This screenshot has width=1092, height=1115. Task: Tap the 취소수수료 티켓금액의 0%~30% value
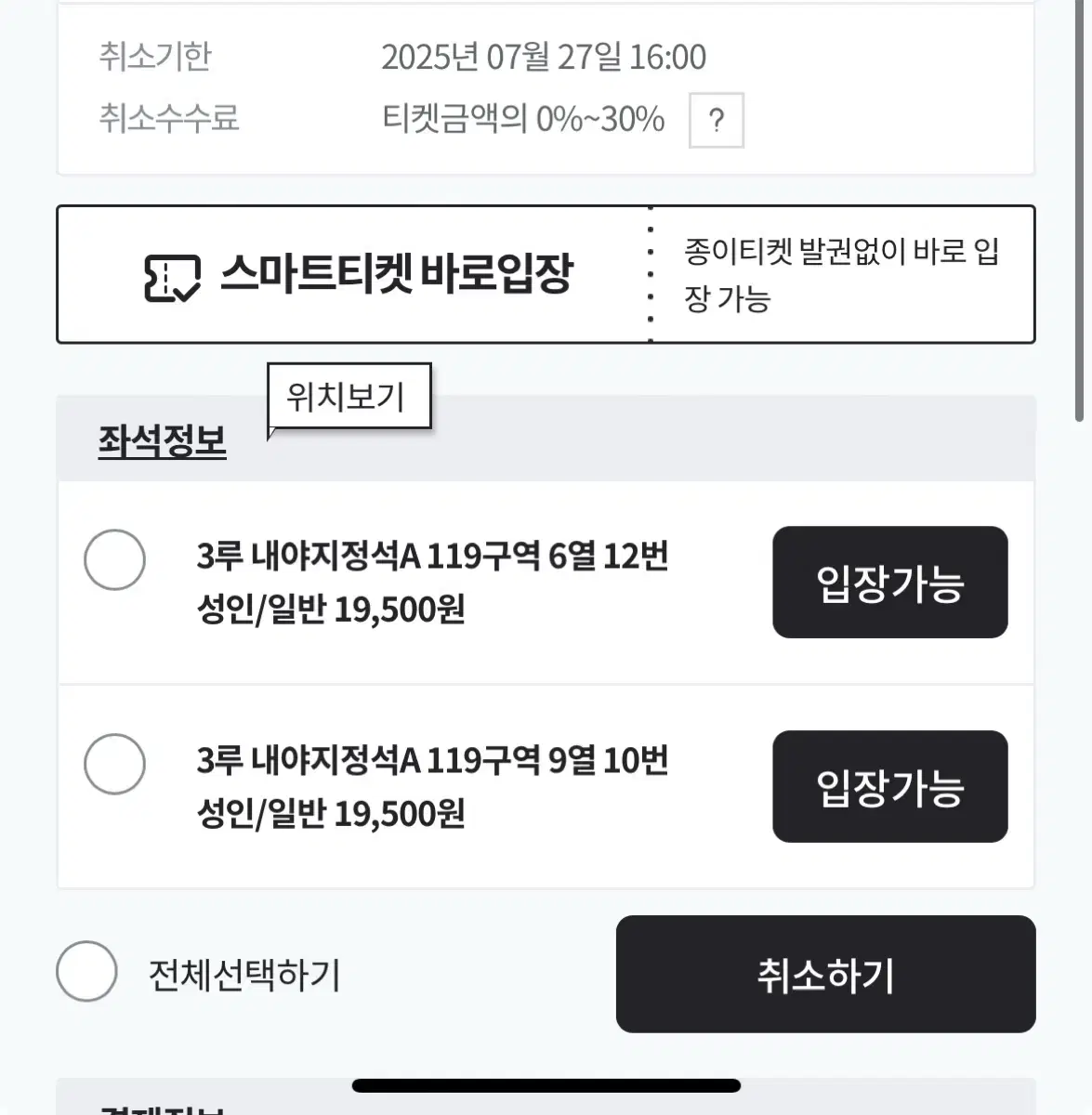(x=523, y=119)
